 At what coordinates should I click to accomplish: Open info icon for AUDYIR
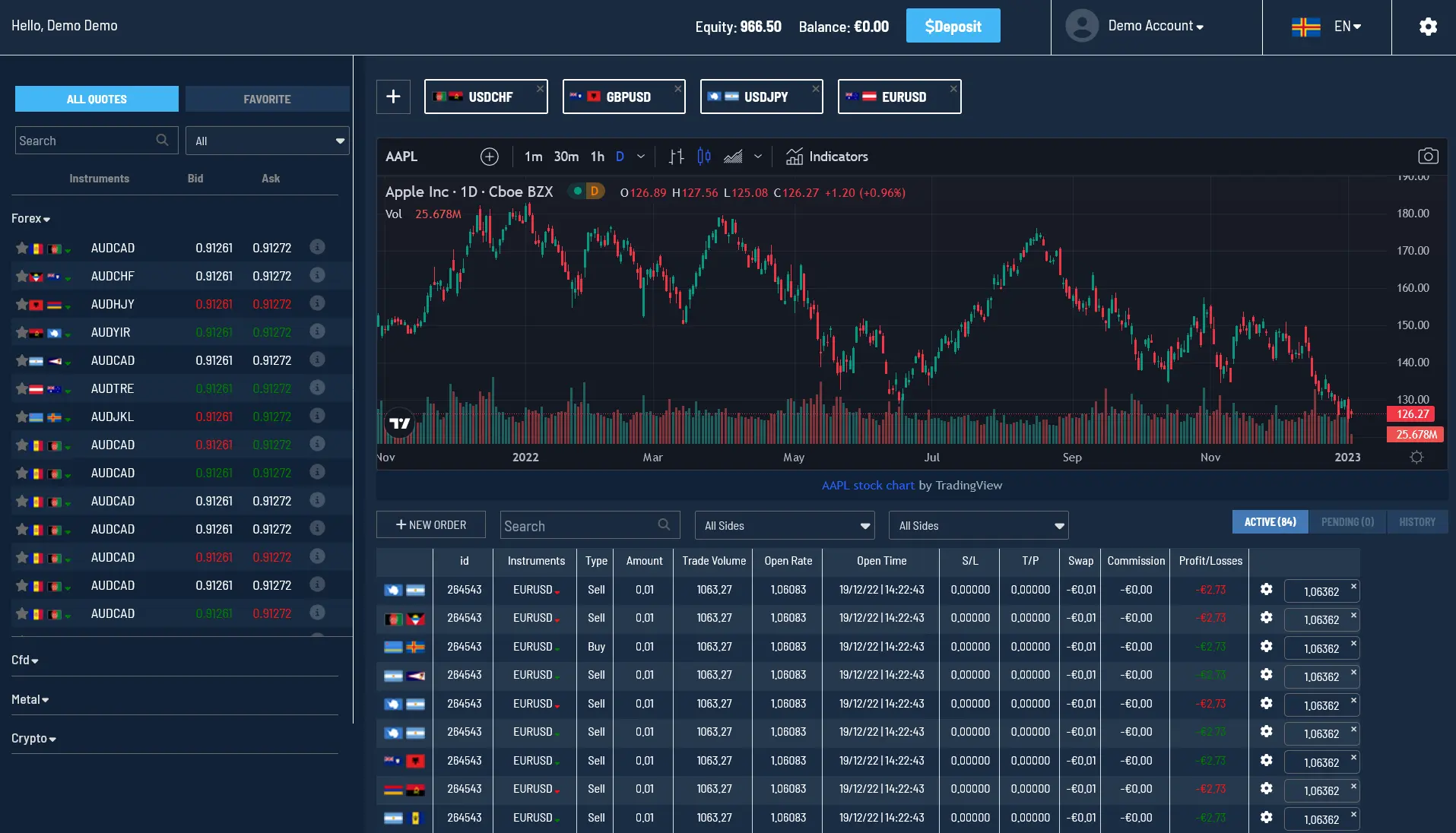[317, 331]
